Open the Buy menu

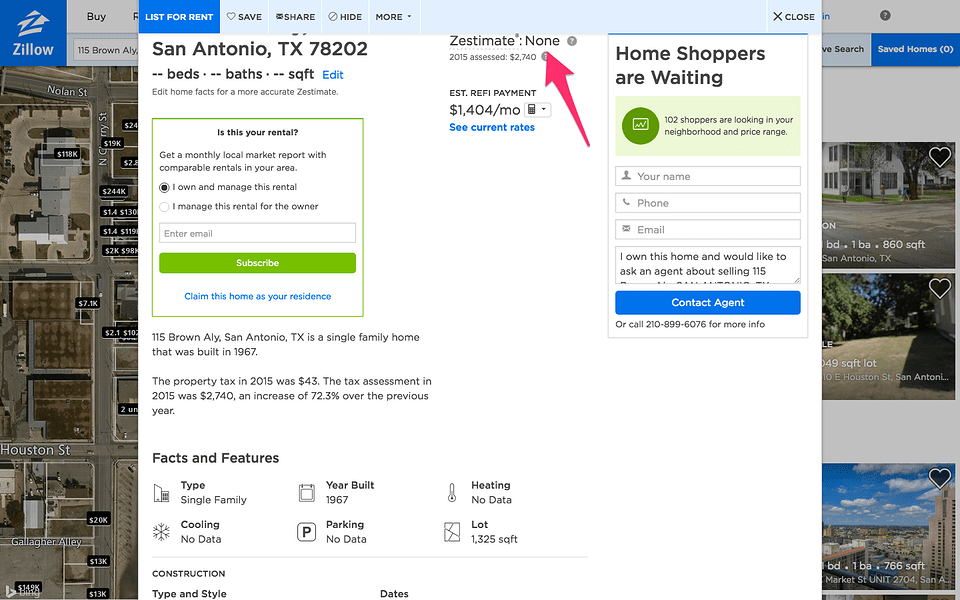pos(96,16)
